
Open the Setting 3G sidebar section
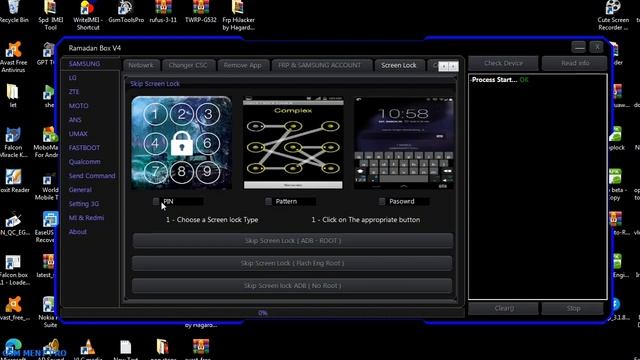pyautogui.click(x=84, y=204)
